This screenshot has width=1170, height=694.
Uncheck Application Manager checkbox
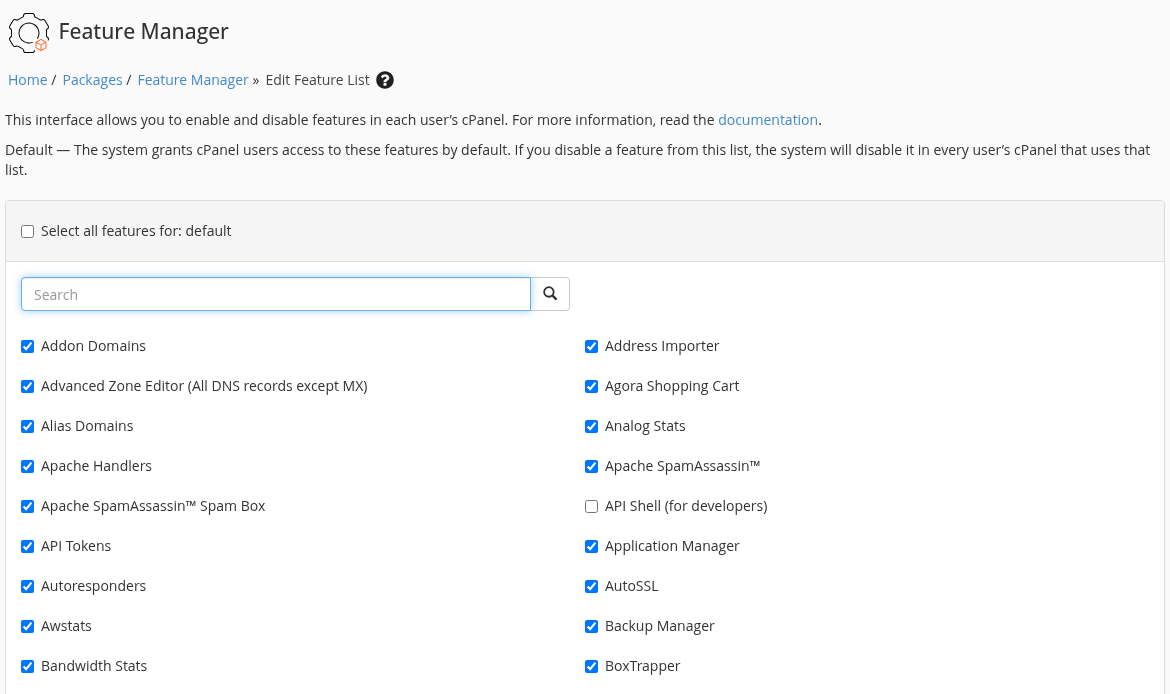[x=592, y=546]
